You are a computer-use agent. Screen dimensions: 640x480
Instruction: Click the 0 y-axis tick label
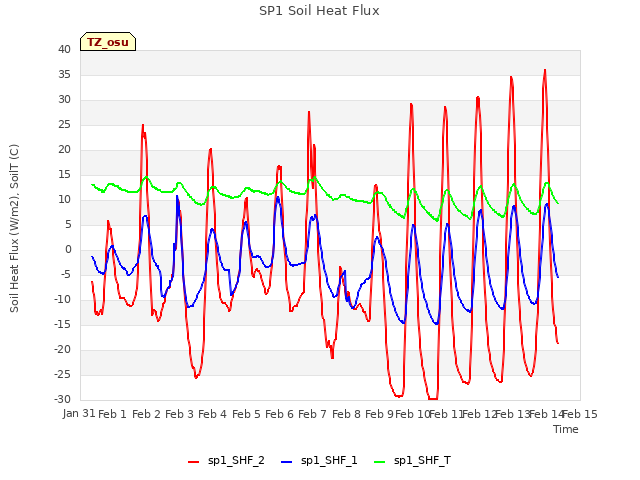pos(68,250)
